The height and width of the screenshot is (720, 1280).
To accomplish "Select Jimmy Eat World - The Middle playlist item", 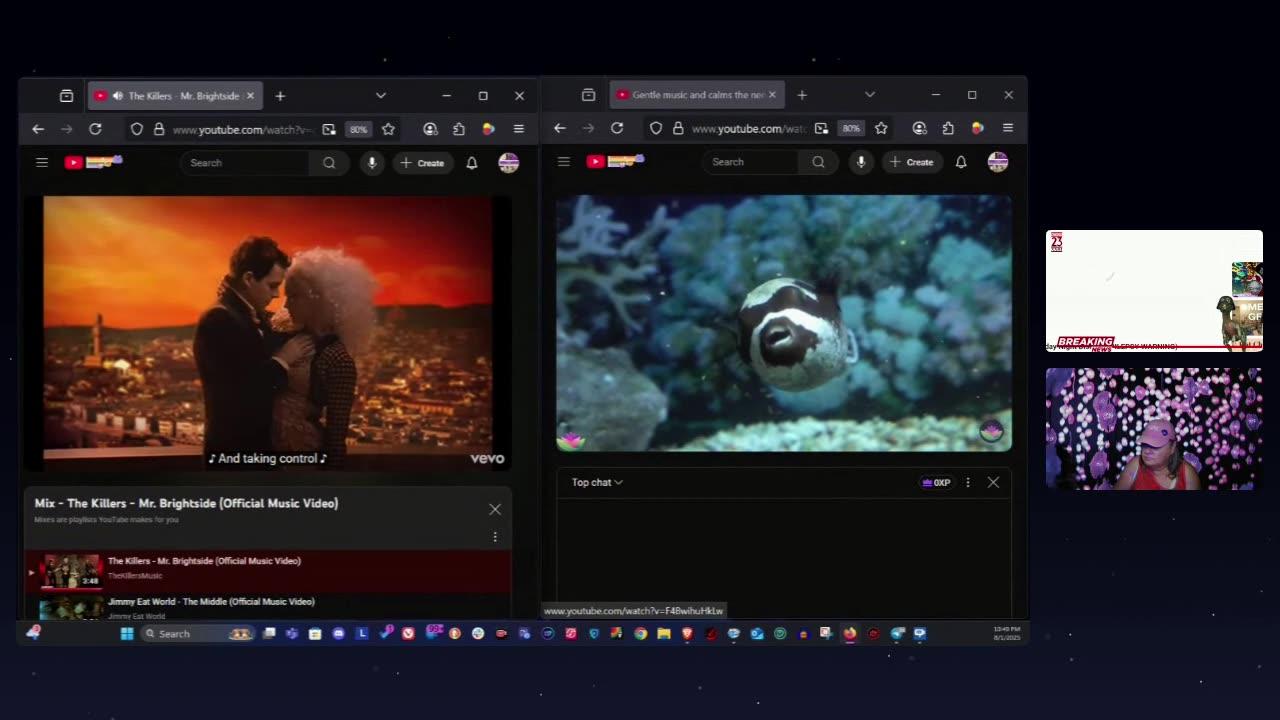I will tap(268, 607).
